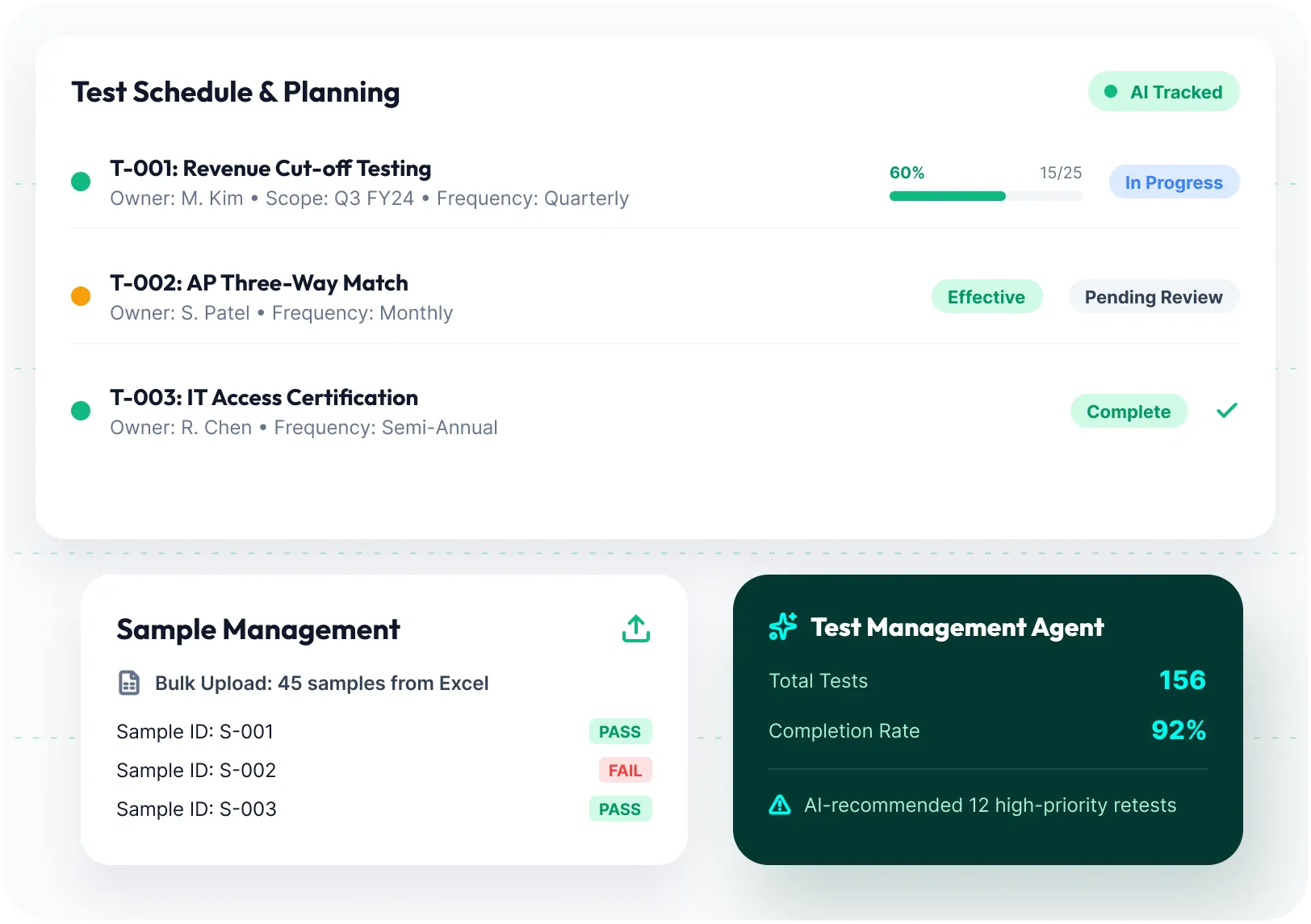1311x924 pixels.
Task: Click Owner: M. Kim details line
Action: (369, 199)
